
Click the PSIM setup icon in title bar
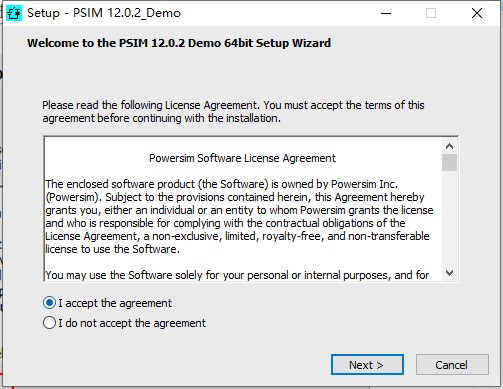(14, 13)
